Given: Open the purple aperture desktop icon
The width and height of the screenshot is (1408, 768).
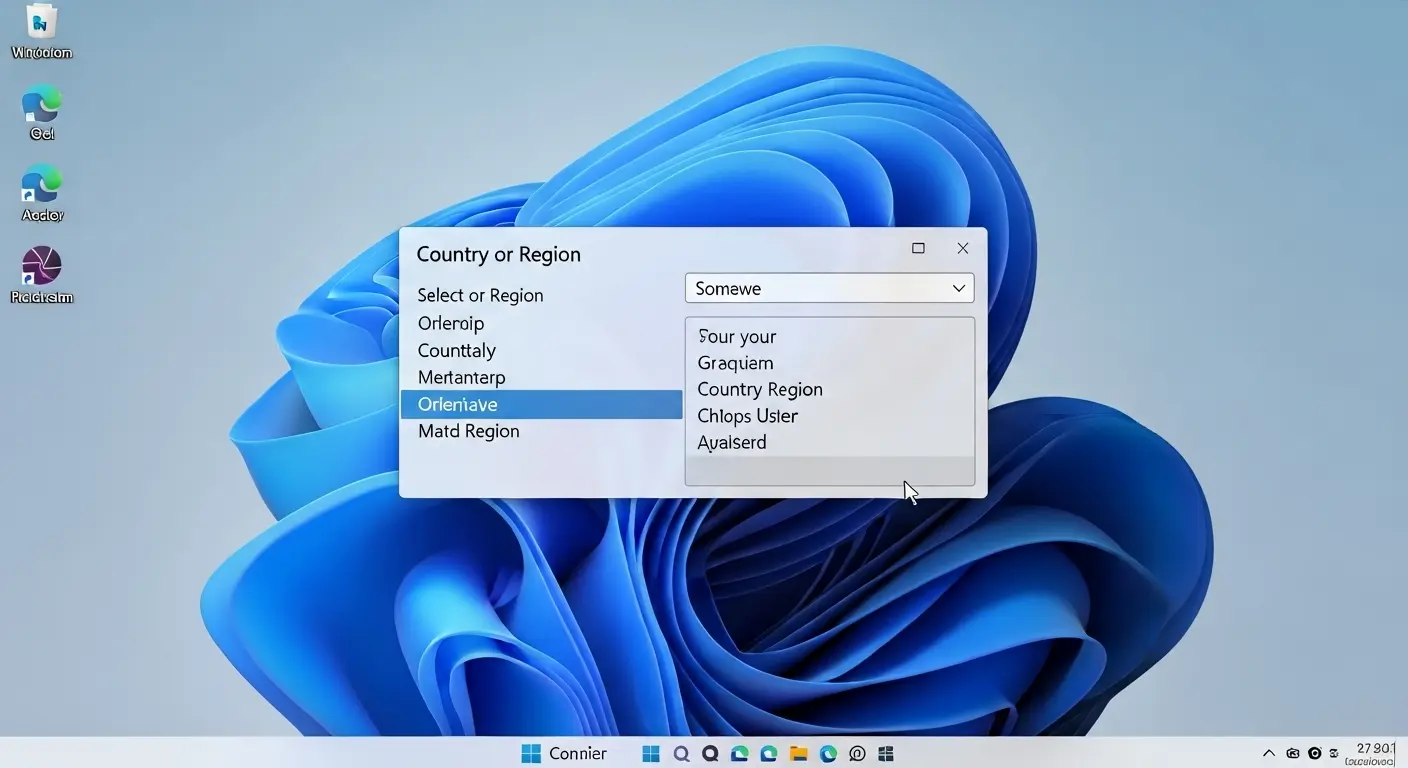Looking at the screenshot, I should [x=42, y=266].
